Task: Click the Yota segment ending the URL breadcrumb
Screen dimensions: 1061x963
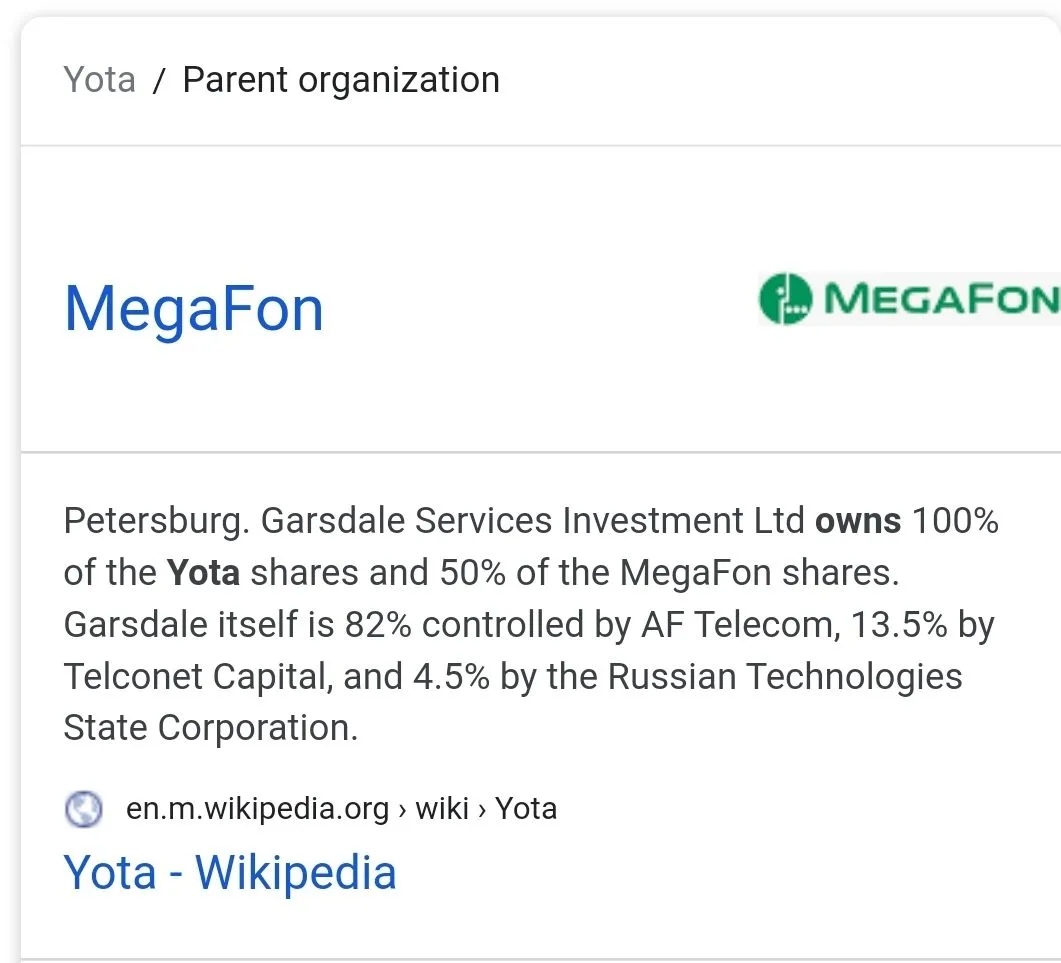Action: (x=526, y=808)
